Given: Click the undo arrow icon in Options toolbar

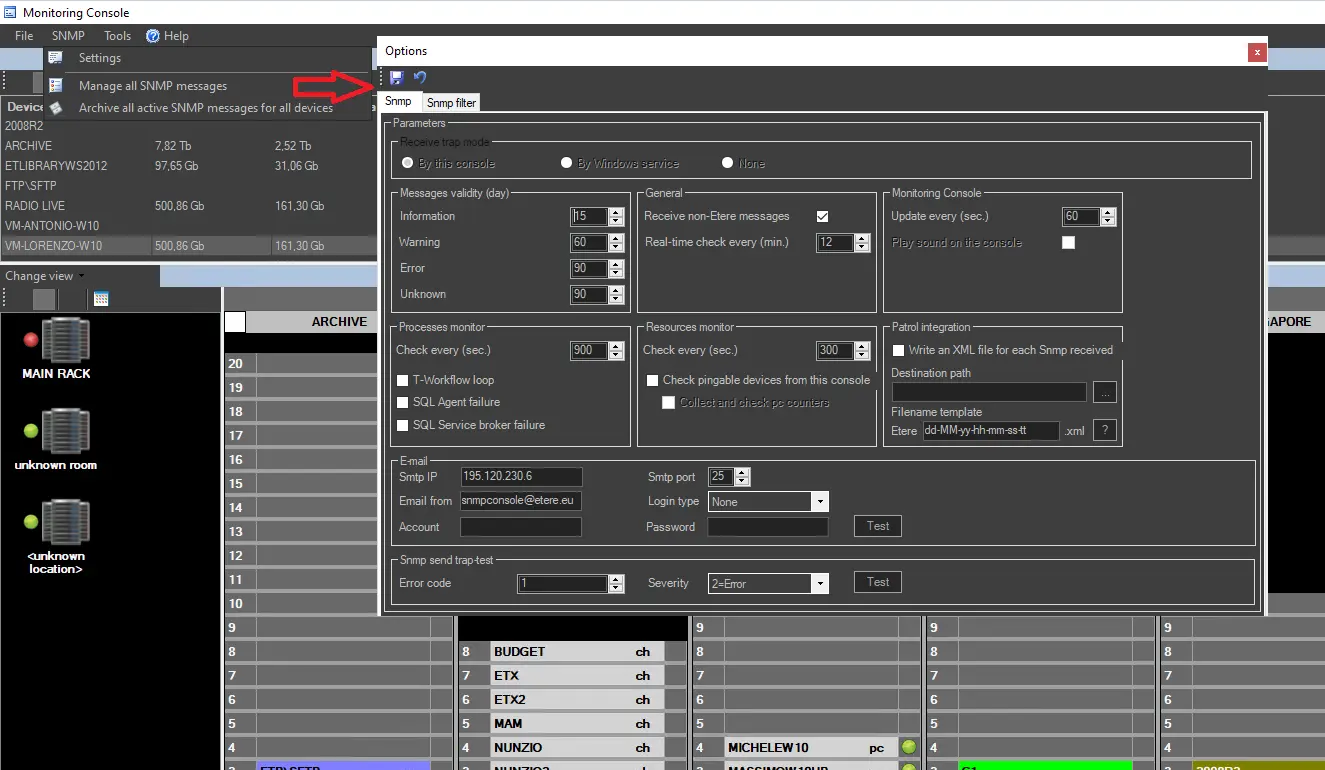Looking at the screenshot, I should click(420, 78).
